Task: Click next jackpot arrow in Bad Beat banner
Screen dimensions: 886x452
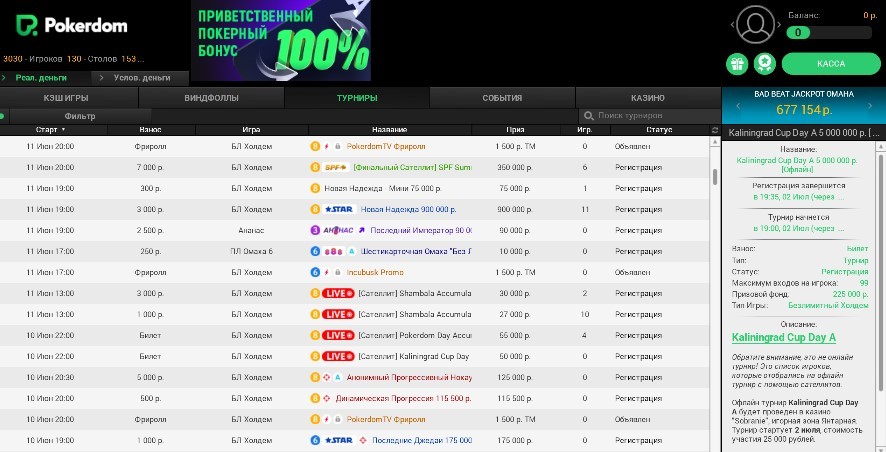Action: (x=870, y=106)
